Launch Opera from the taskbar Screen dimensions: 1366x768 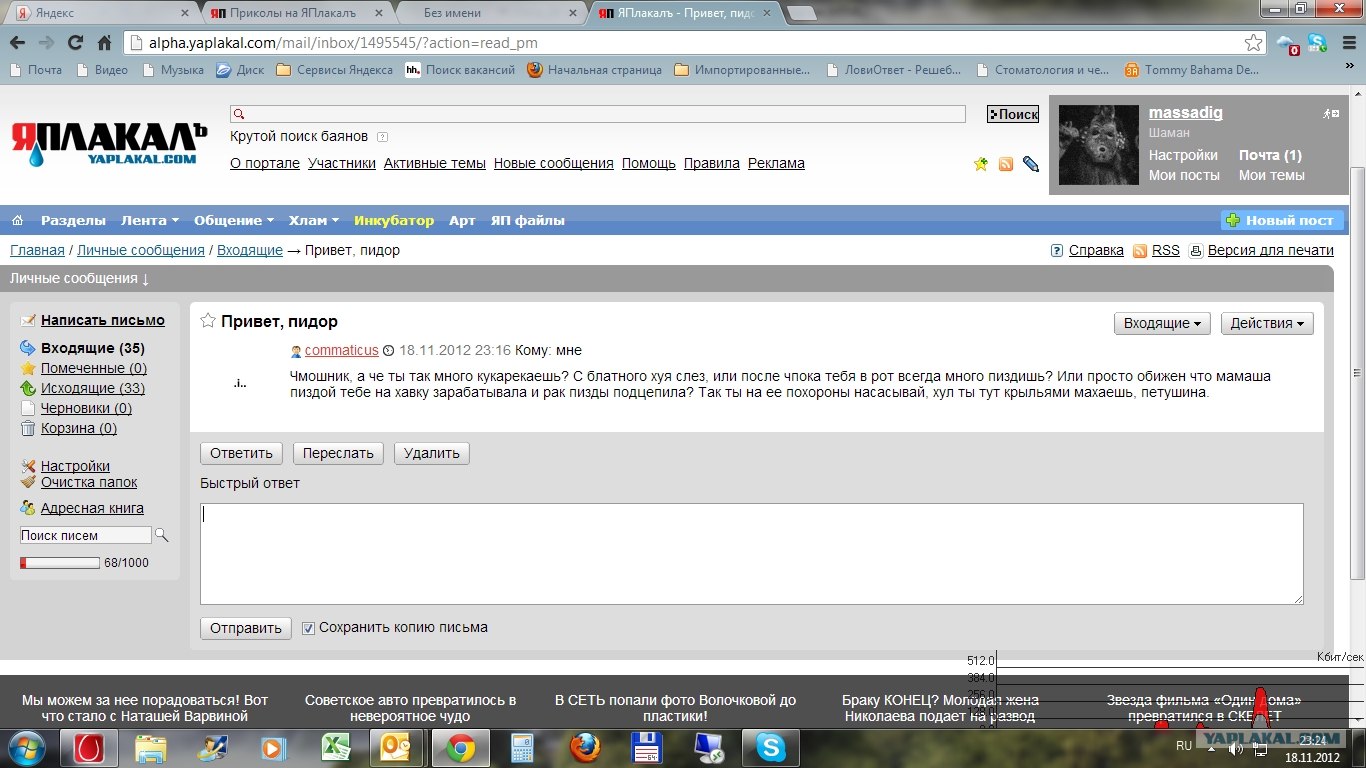(x=89, y=748)
